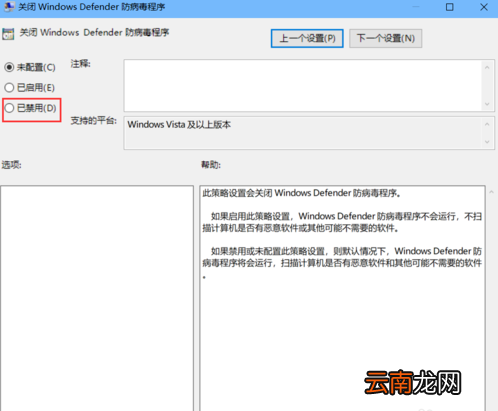The height and width of the screenshot is (411, 498).
Task: Click the up arrow of the 帮助 pane scrollbar
Action: click(491, 192)
